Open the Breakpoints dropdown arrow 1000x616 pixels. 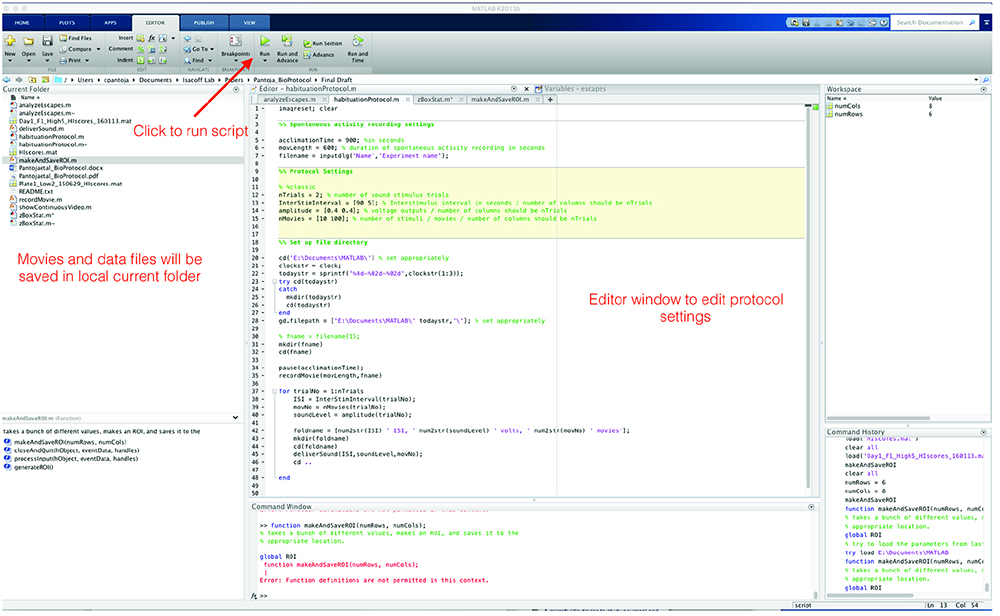tap(235, 61)
